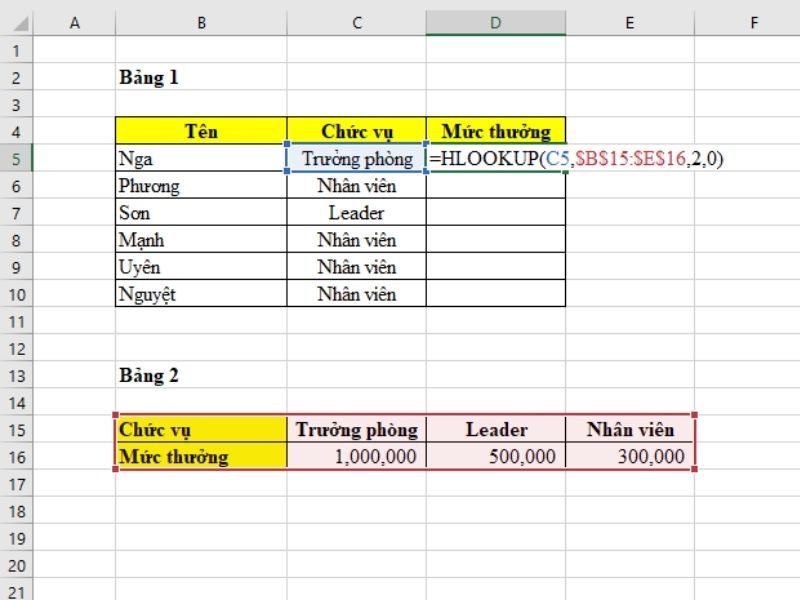The height and width of the screenshot is (600, 800).
Task: Click the yellow 'Tên' header cell
Action: 201,131
